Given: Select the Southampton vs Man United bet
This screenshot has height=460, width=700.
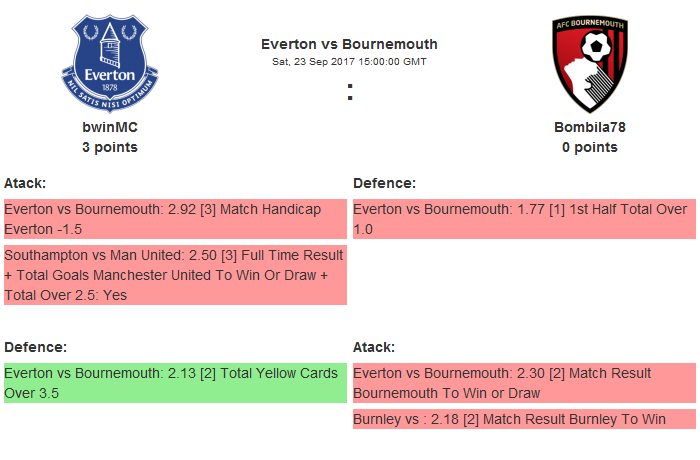Looking at the screenshot, I should click(174, 275).
